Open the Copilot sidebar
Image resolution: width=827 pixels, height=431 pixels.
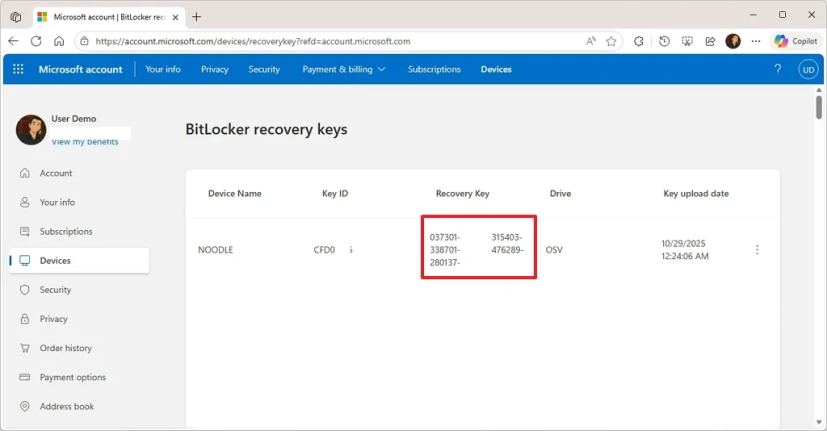pos(796,41)
